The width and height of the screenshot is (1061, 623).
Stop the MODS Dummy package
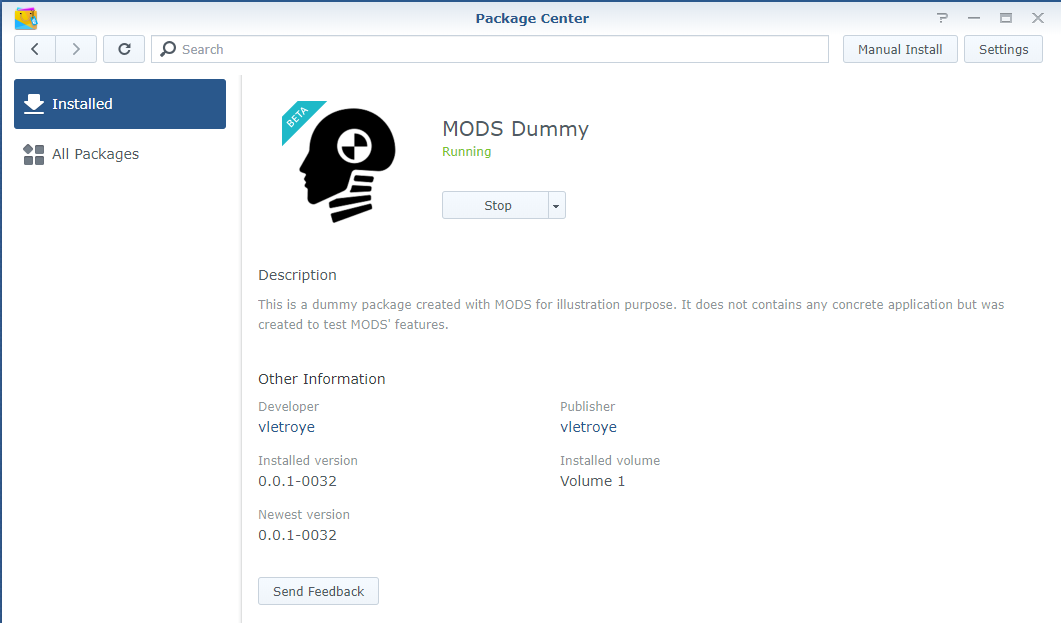point(496,205)
